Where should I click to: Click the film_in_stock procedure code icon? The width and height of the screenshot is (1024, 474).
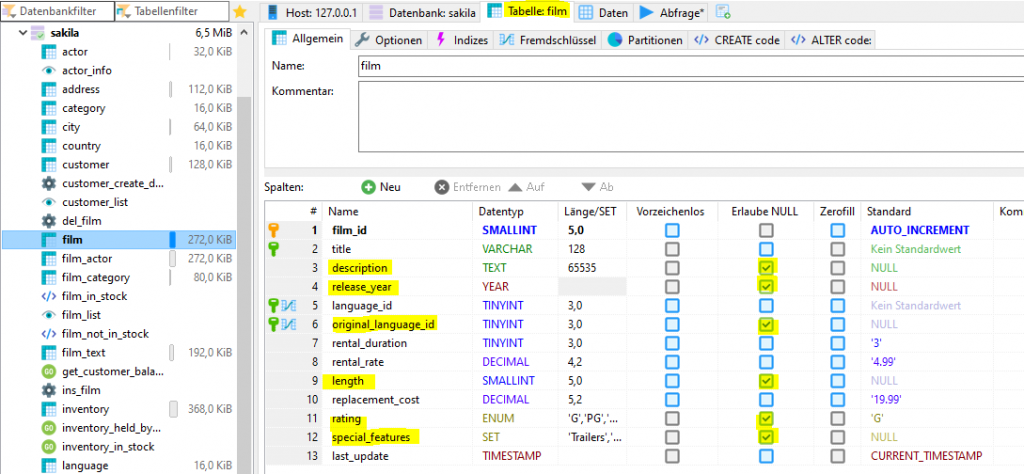48,296
